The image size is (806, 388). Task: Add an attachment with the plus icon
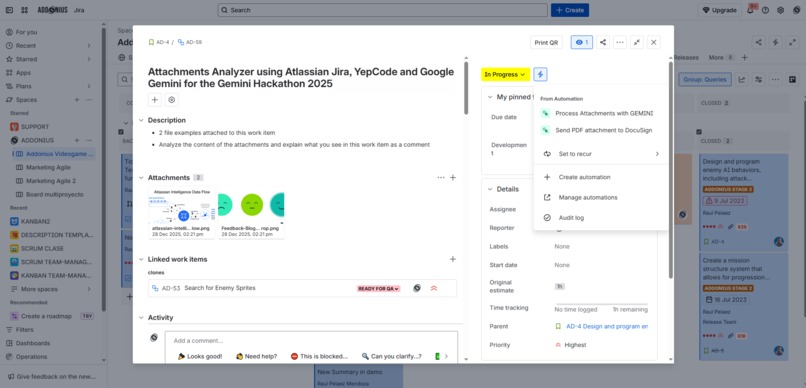coord(453,178)
